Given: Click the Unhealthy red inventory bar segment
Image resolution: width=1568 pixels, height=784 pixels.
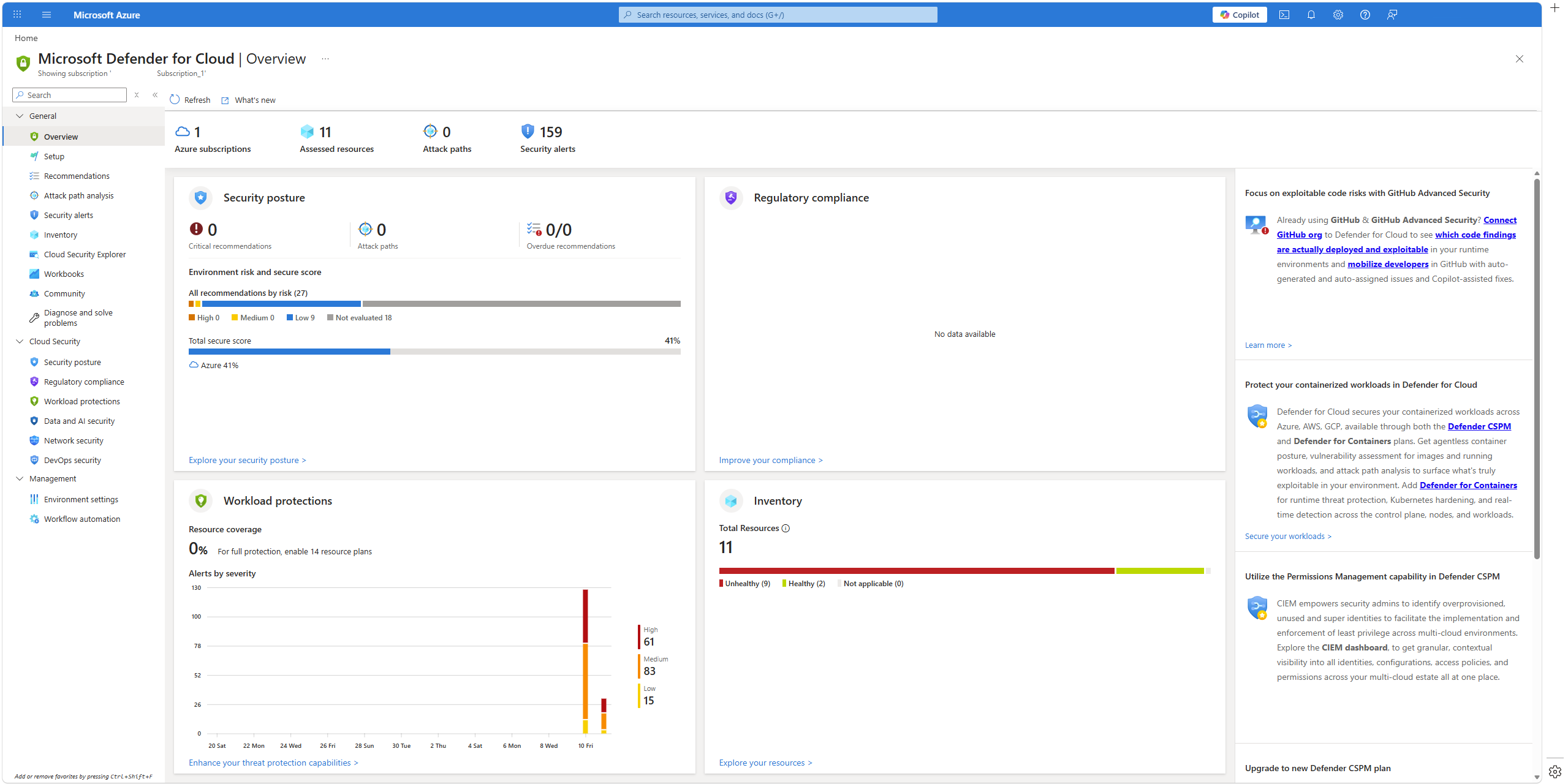Looking at the screenshot, I should pyautogui.click(x=917, y=571).
